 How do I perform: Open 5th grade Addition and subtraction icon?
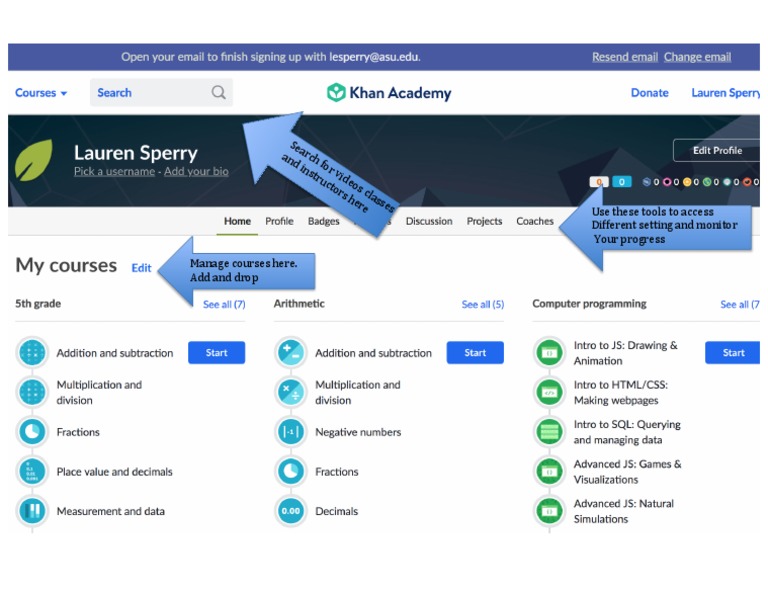click(x=32, y=353)
